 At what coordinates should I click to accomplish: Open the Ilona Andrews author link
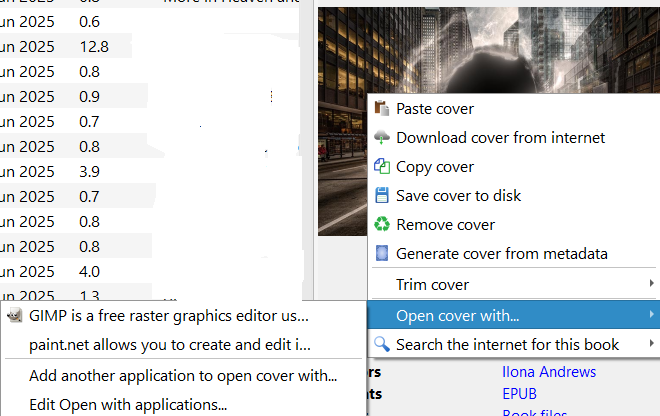[548, 372]
